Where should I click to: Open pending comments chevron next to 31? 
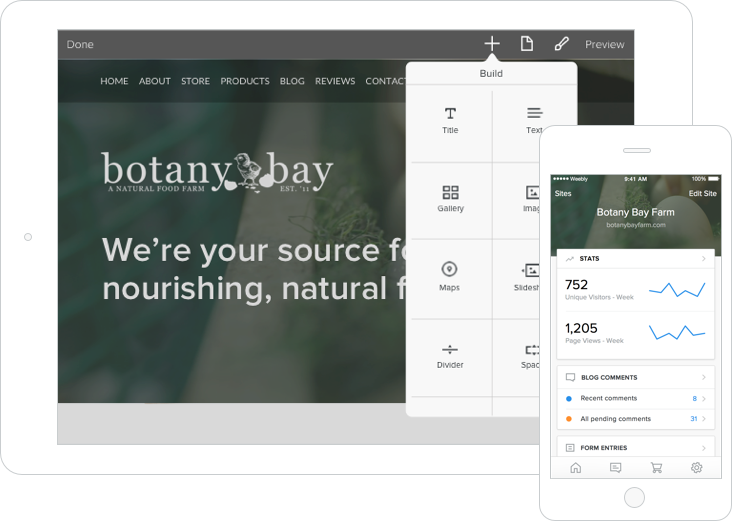point(704,419)
